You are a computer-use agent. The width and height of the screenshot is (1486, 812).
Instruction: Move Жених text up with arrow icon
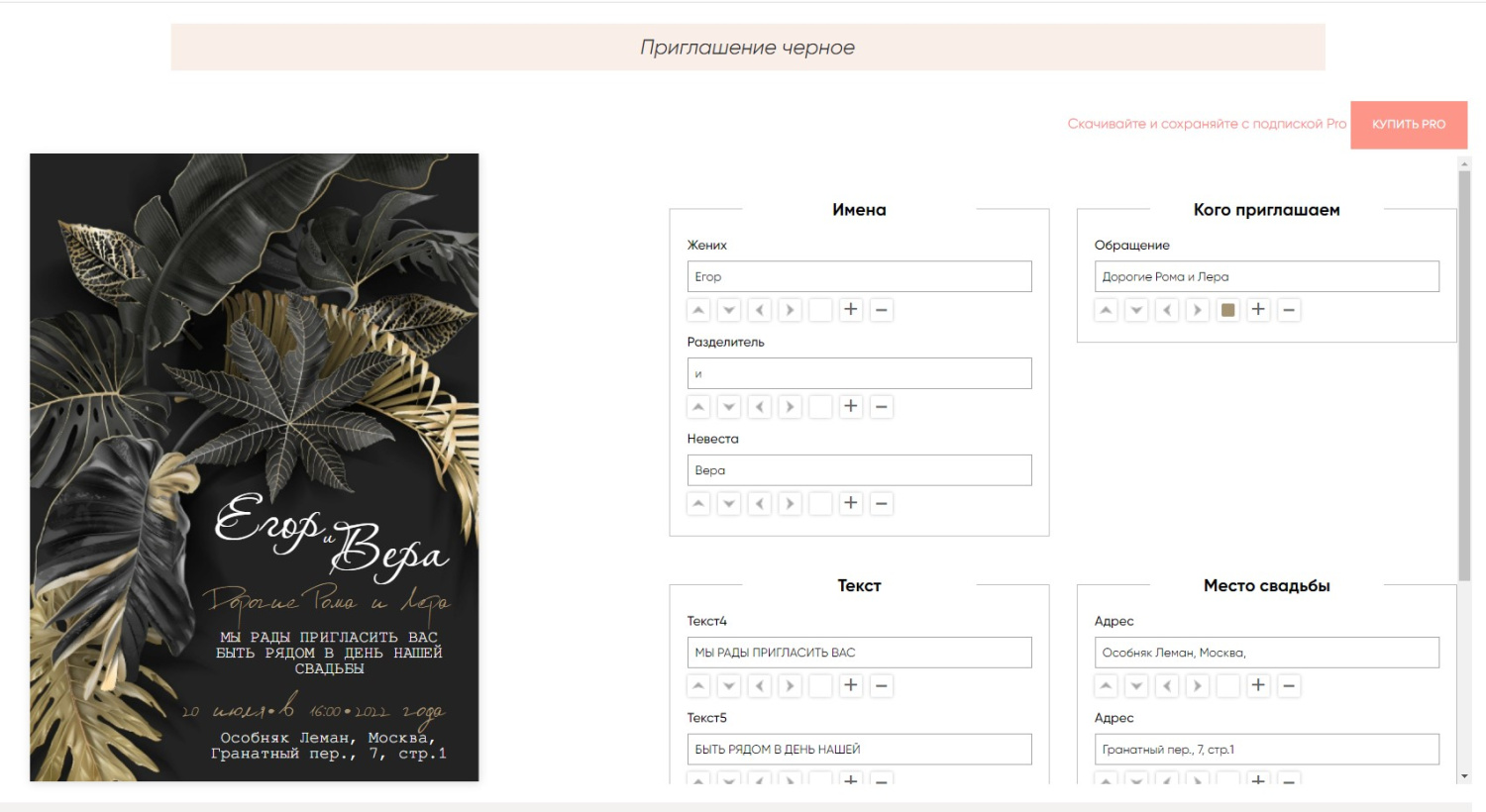point(698,310)
